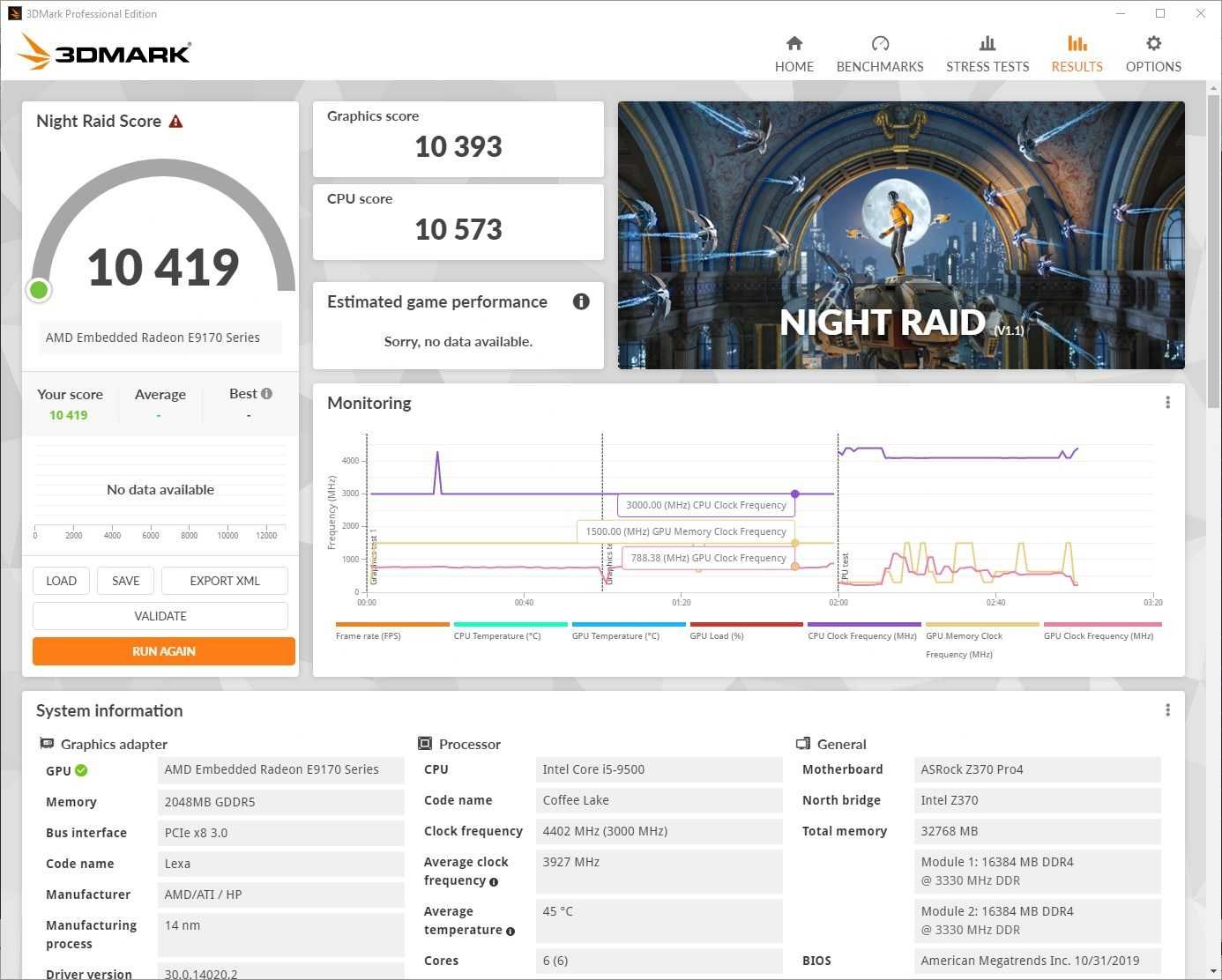Click the Night Raid score warning icon

175,122
